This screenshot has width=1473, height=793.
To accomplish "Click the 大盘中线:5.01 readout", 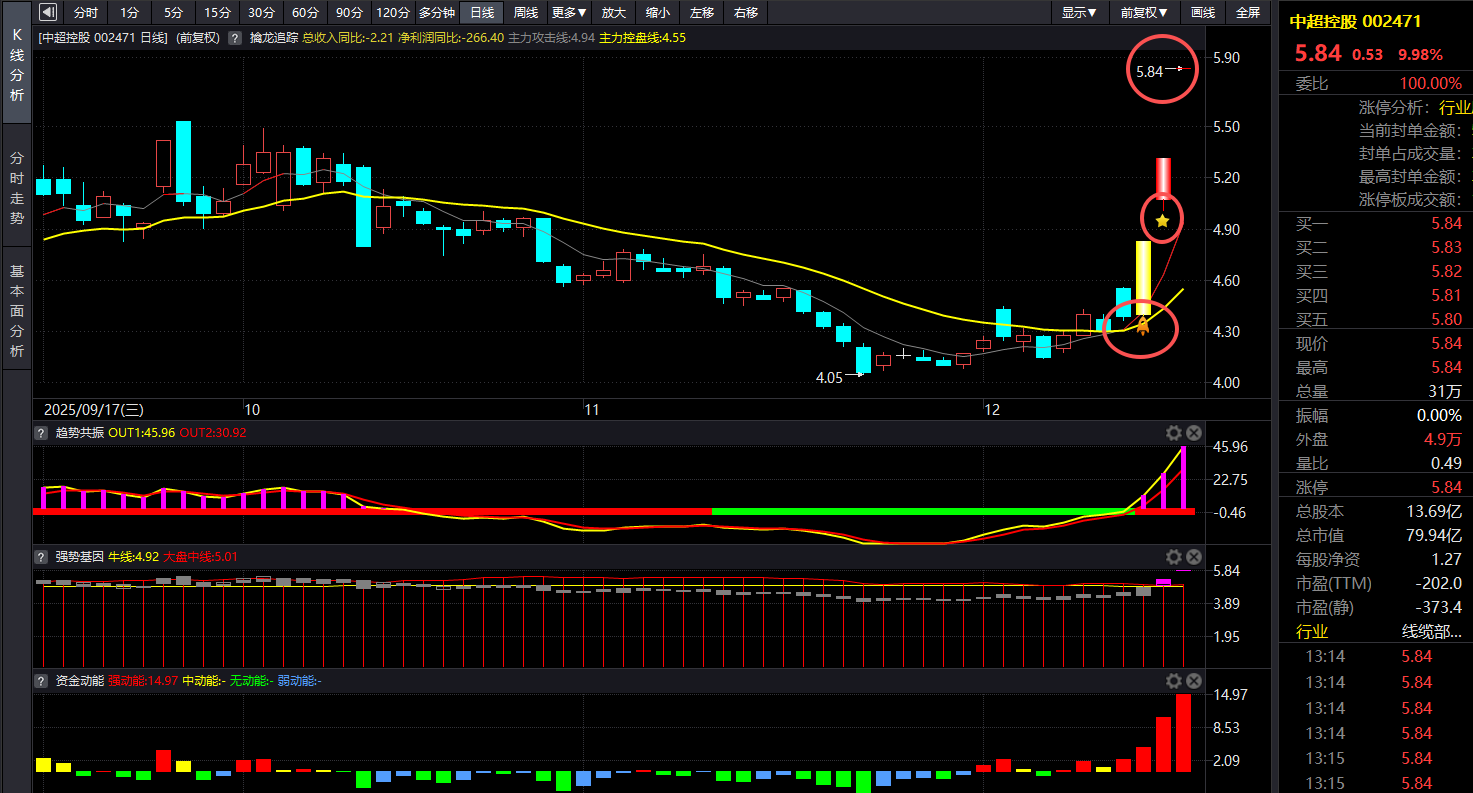I will point(200,557).
